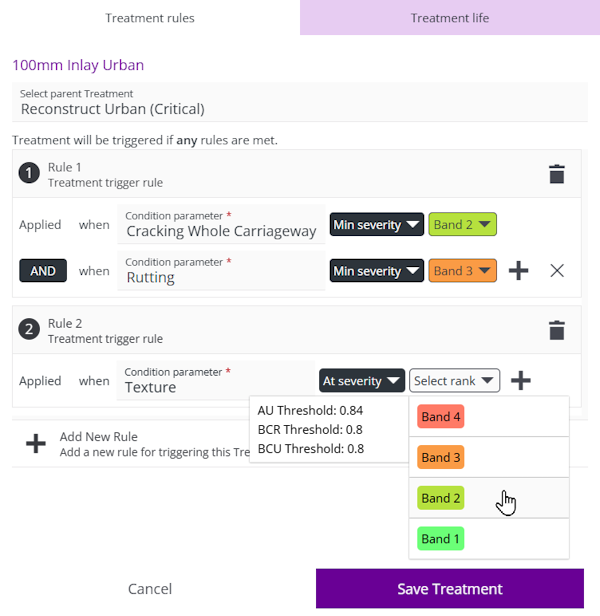Toggle the AND operator button
The image size is (600, 616).
[43, 271]
